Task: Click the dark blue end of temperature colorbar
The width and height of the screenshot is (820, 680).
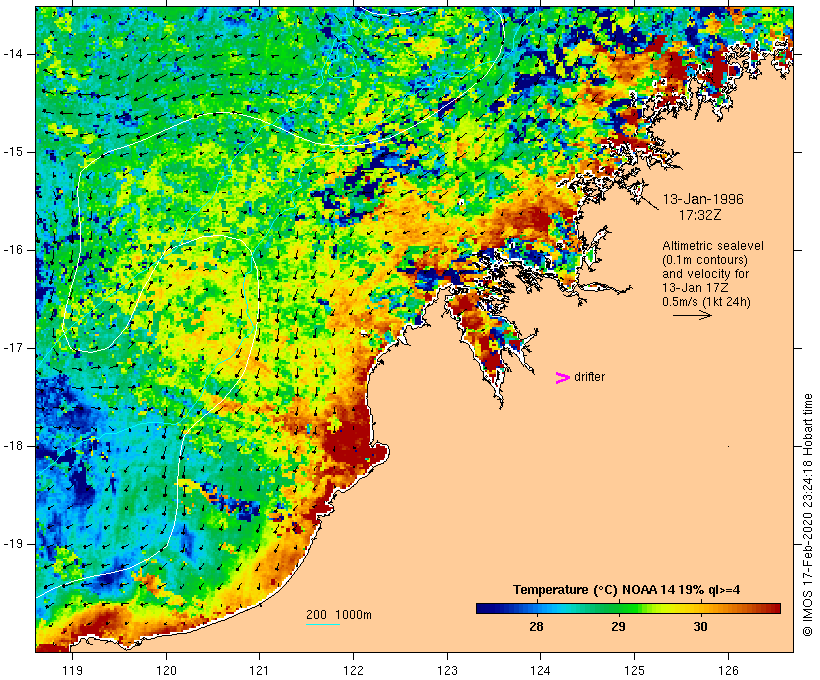Action: pos(484,608)
